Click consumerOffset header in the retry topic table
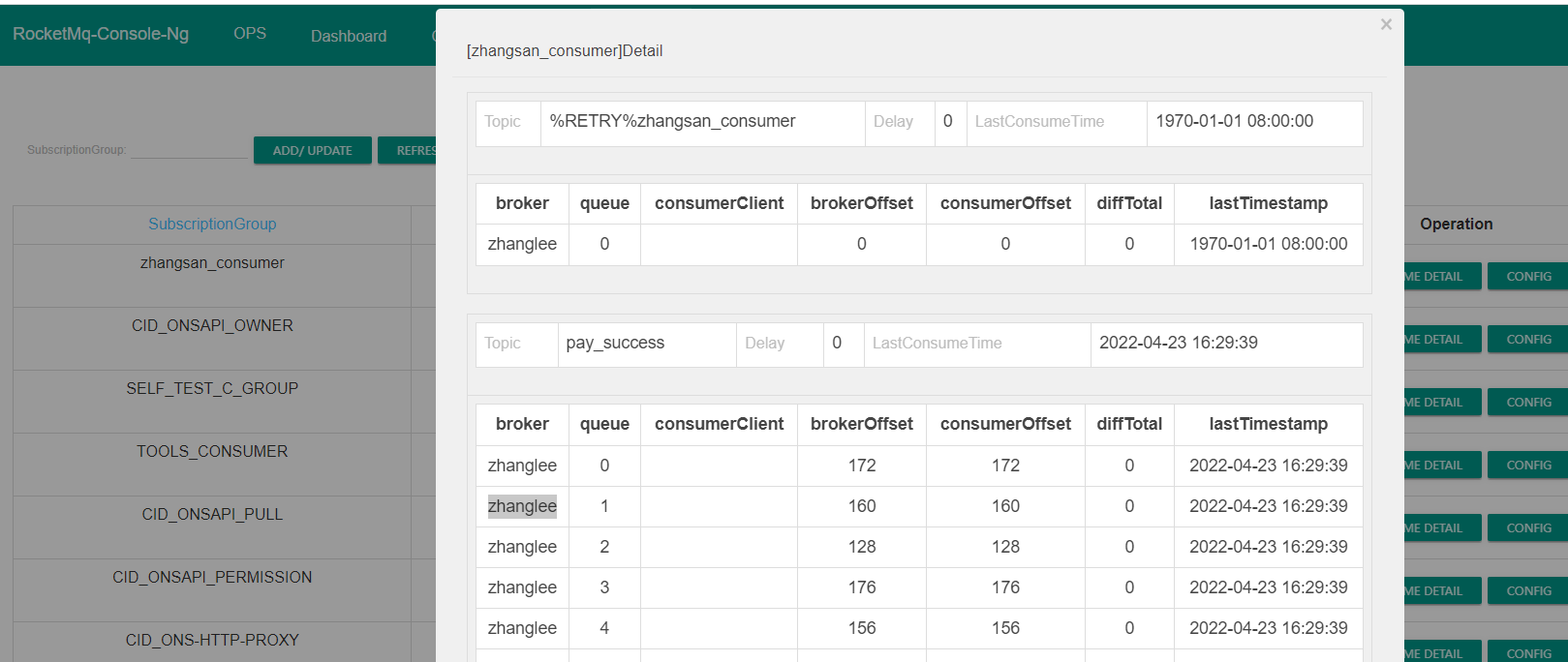The image size is (1568, 662). 1005,203
